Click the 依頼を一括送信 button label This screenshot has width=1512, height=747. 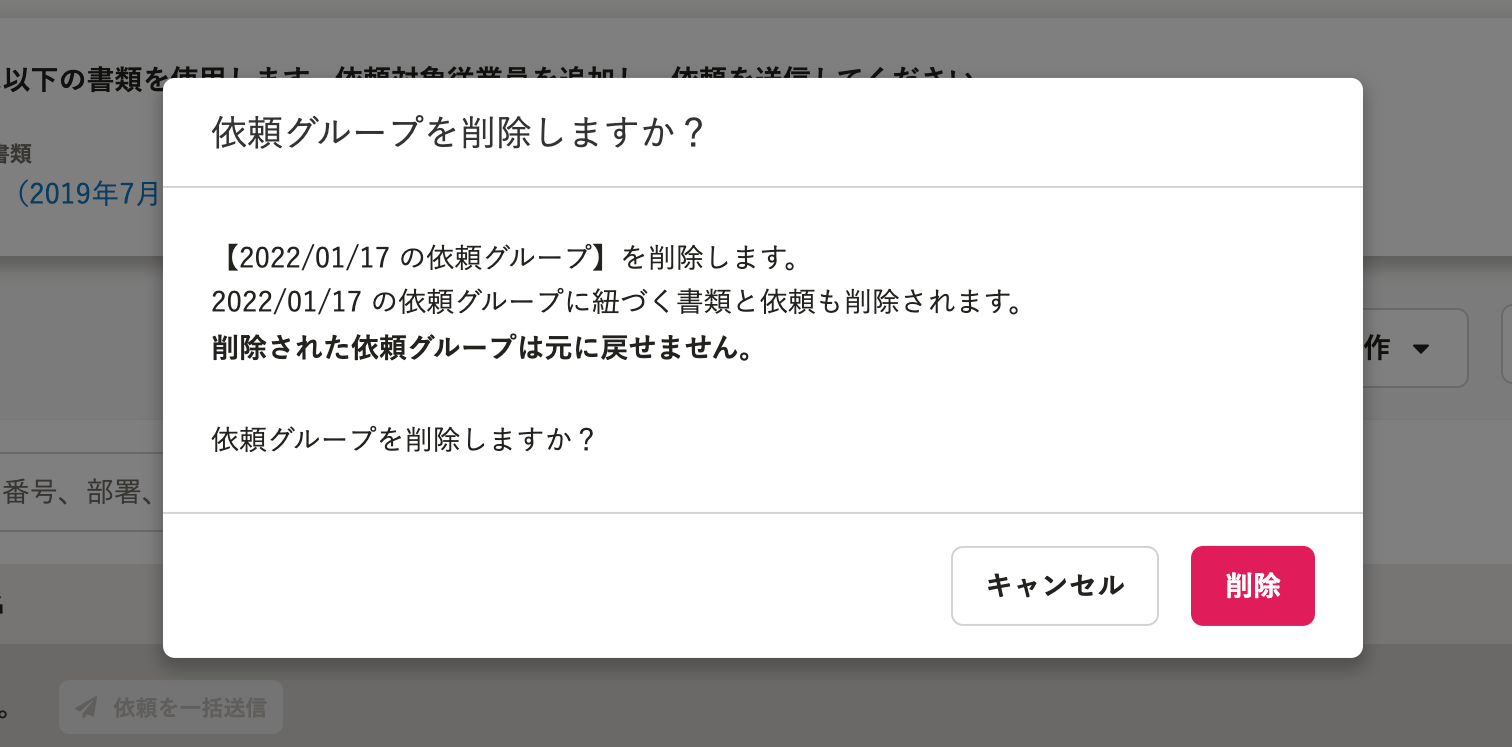[190, 708]
